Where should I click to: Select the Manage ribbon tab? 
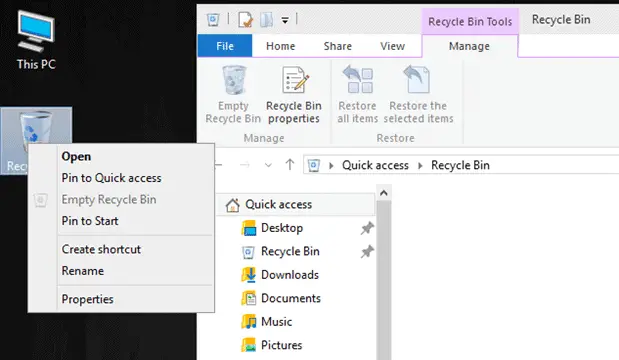[x=469, y=46]
